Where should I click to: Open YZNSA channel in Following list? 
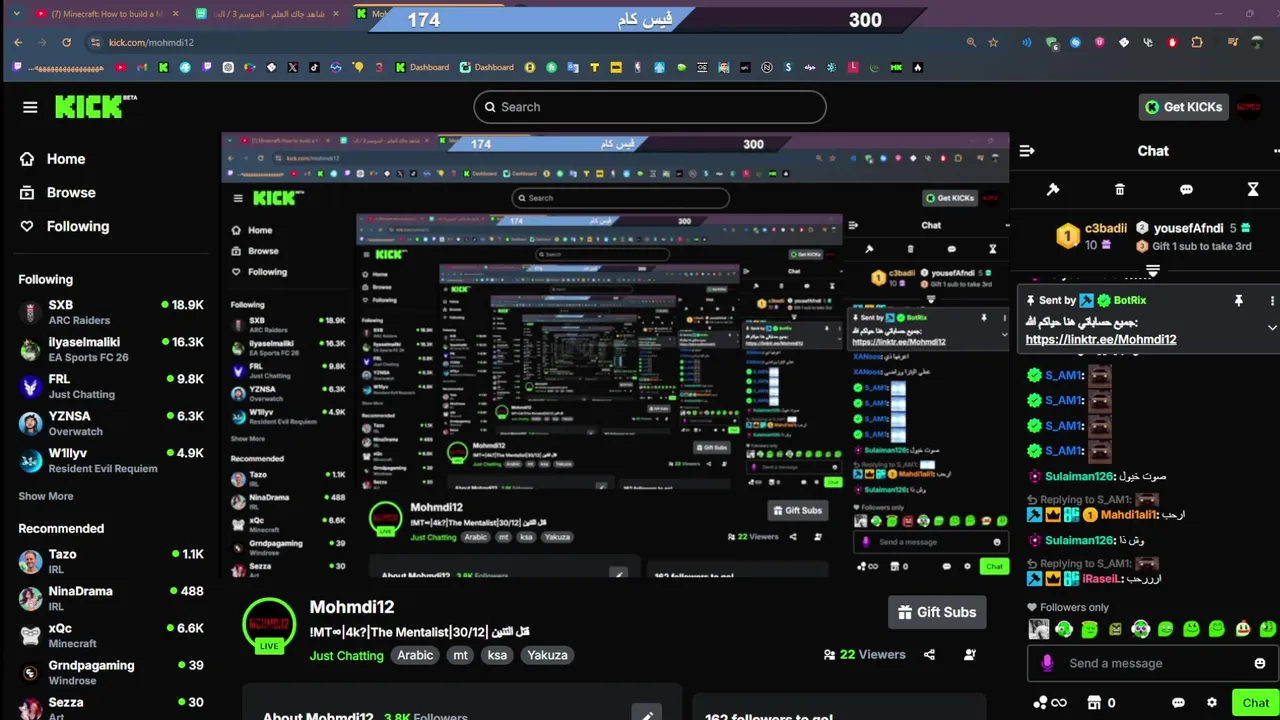pyautogui.click(x=110, y=423)
